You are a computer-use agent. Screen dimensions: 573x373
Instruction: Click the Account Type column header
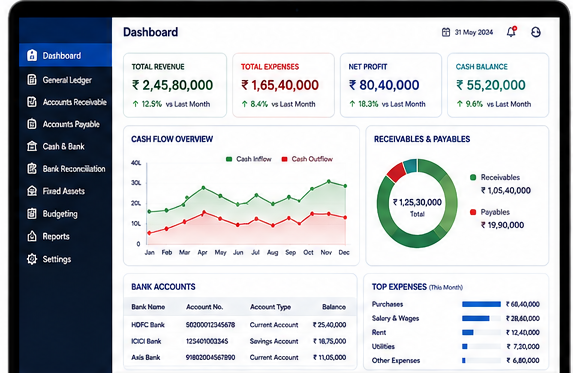tap(270, 307)
